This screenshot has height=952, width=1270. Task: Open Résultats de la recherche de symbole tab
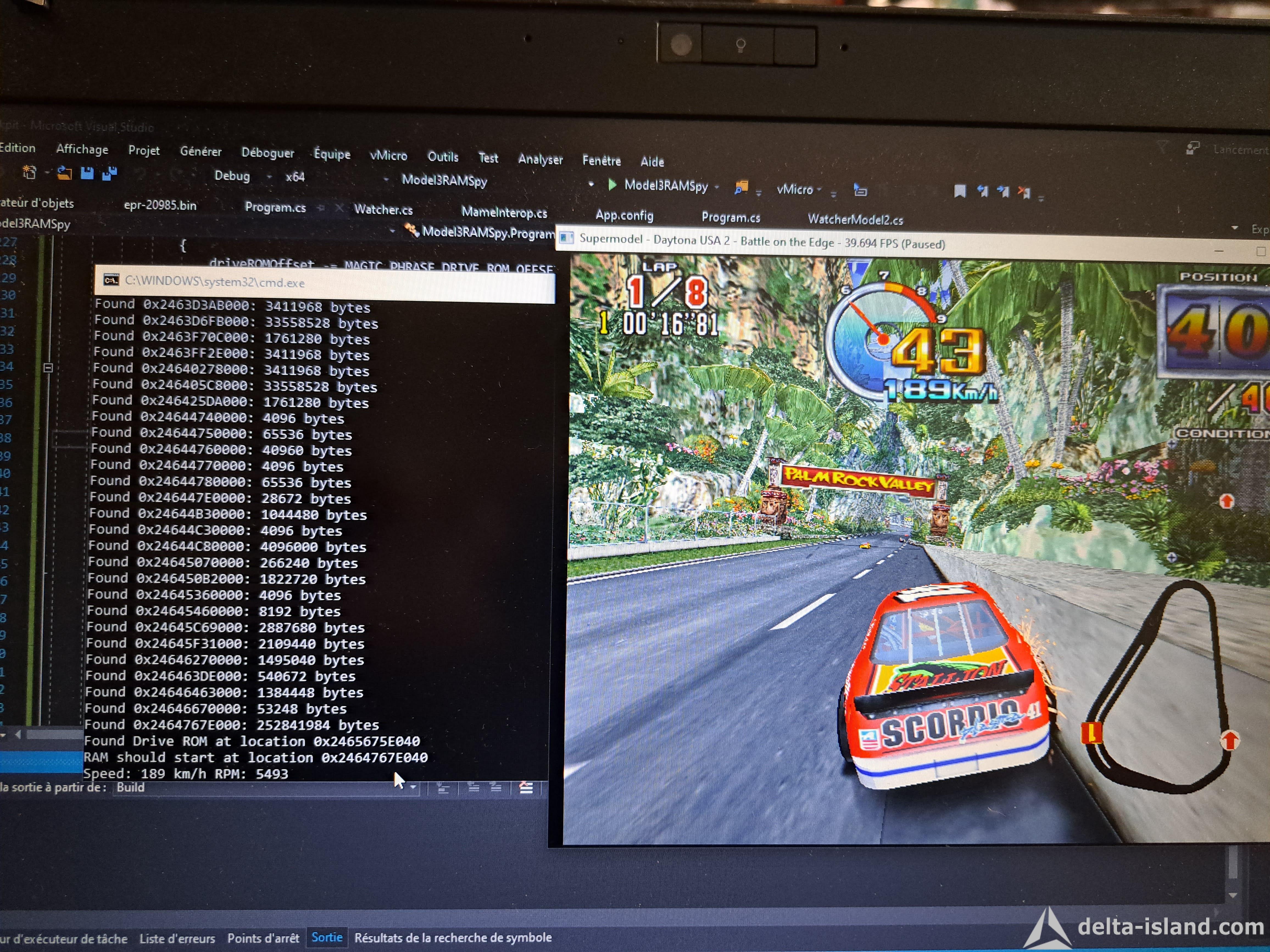pyautogui.click(x=453, y=937)
